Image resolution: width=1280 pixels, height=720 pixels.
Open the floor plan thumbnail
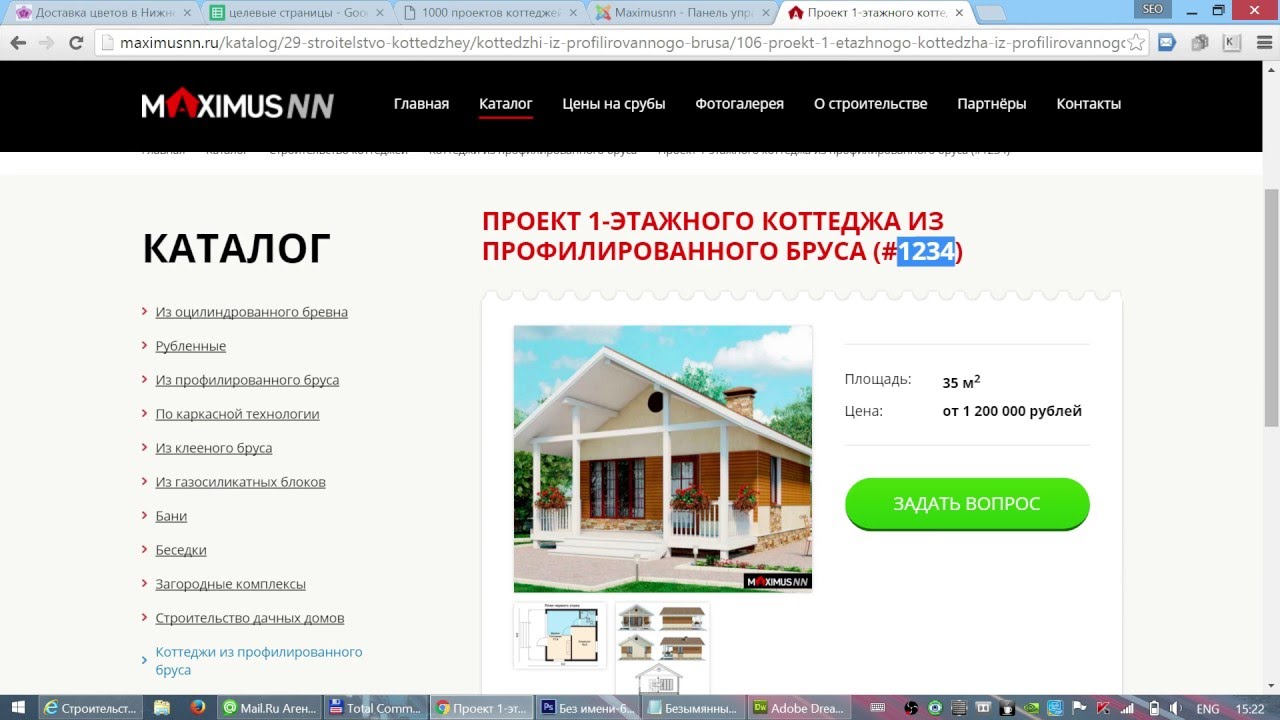[560, 635]
